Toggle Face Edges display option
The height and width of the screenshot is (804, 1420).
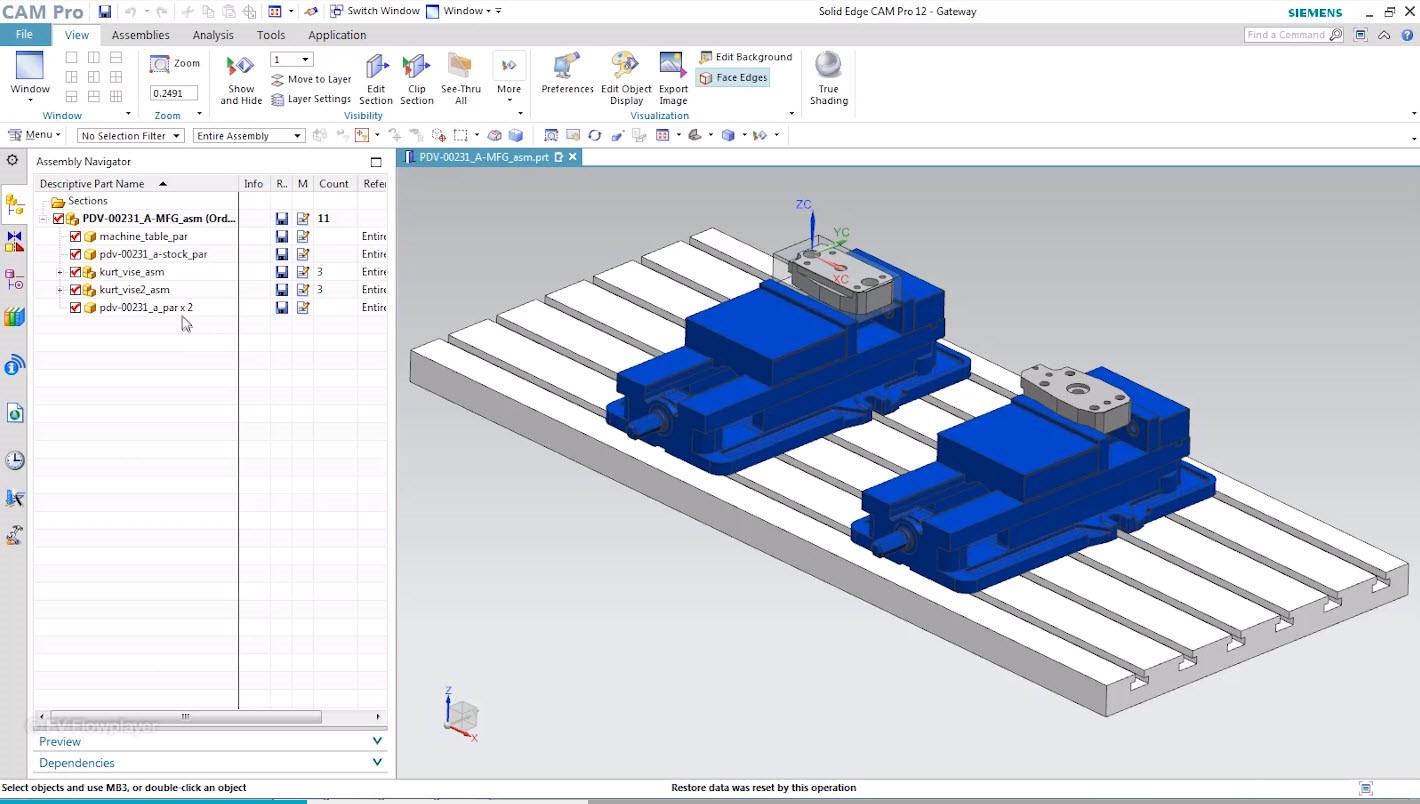pyautogui.click(x=732, y=77)
